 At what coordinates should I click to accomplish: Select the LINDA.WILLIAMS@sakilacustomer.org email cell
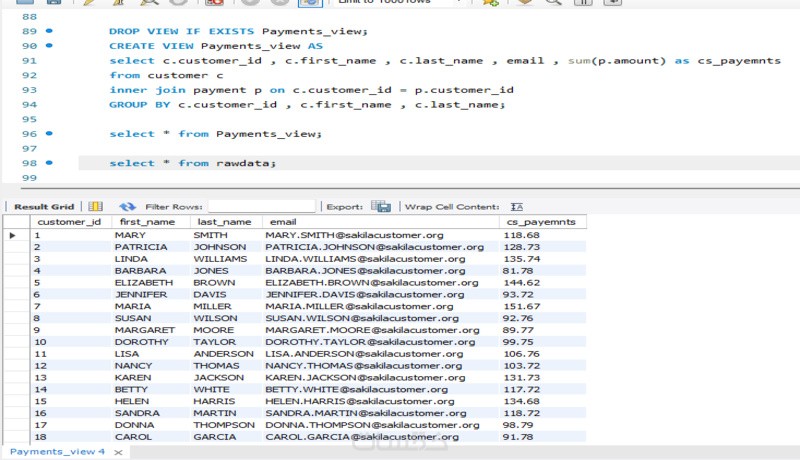pos(381,259)
